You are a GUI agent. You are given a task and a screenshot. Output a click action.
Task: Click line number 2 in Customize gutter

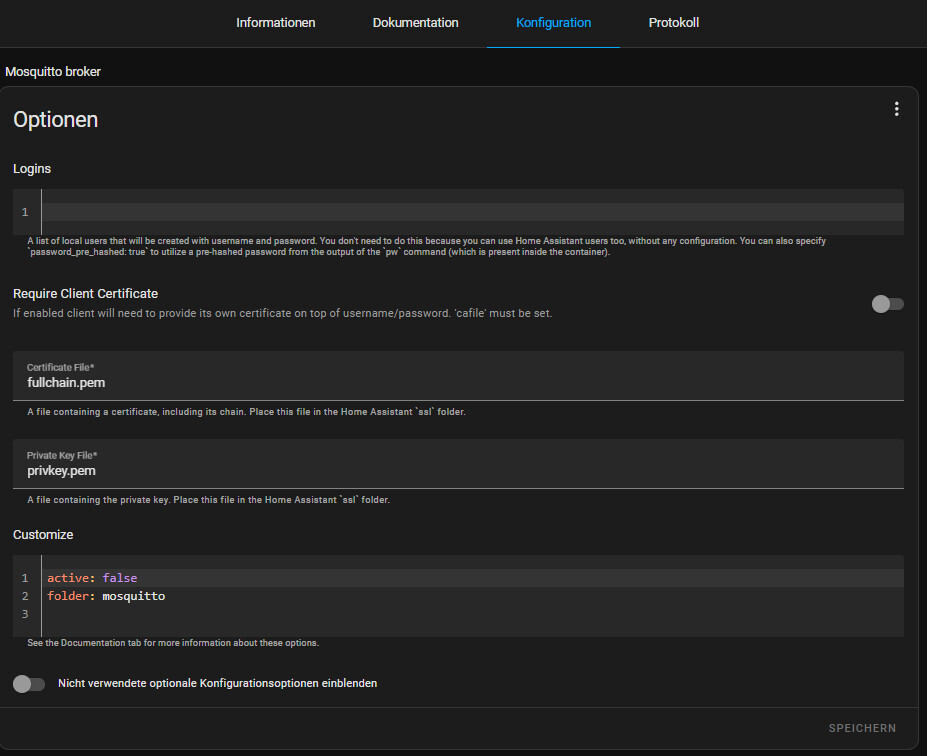(25, 596)
